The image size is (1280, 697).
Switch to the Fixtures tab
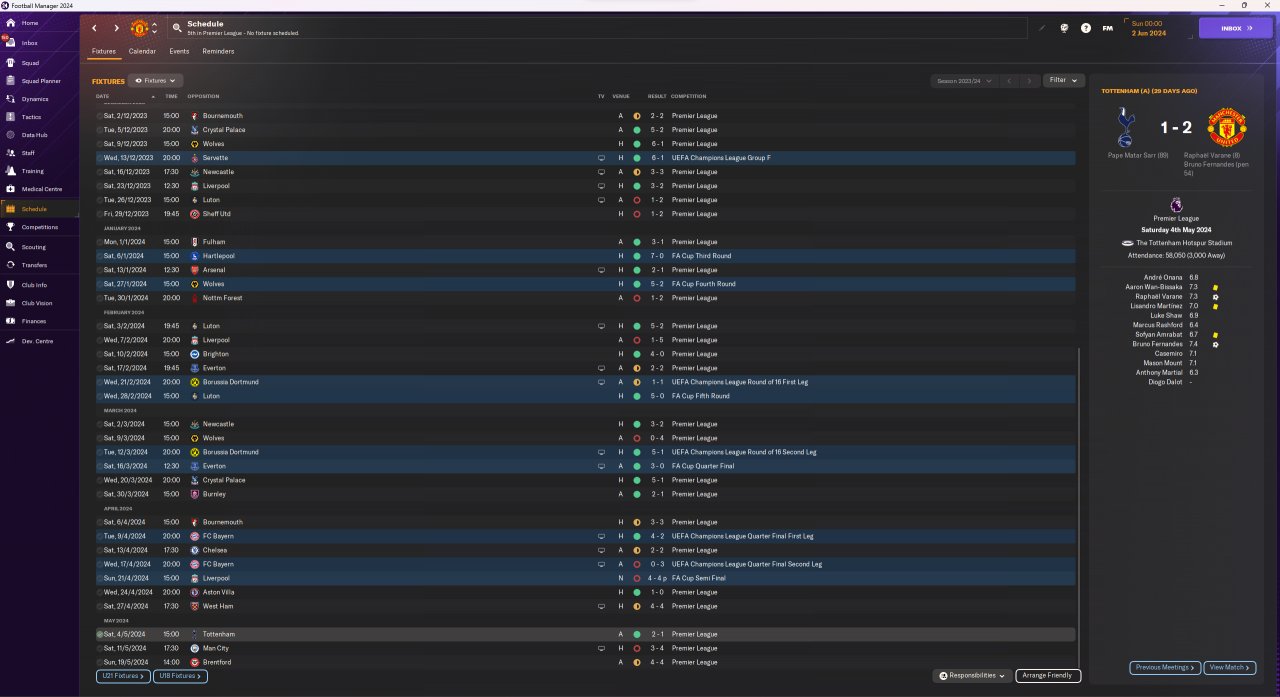[x=104, y=51]
